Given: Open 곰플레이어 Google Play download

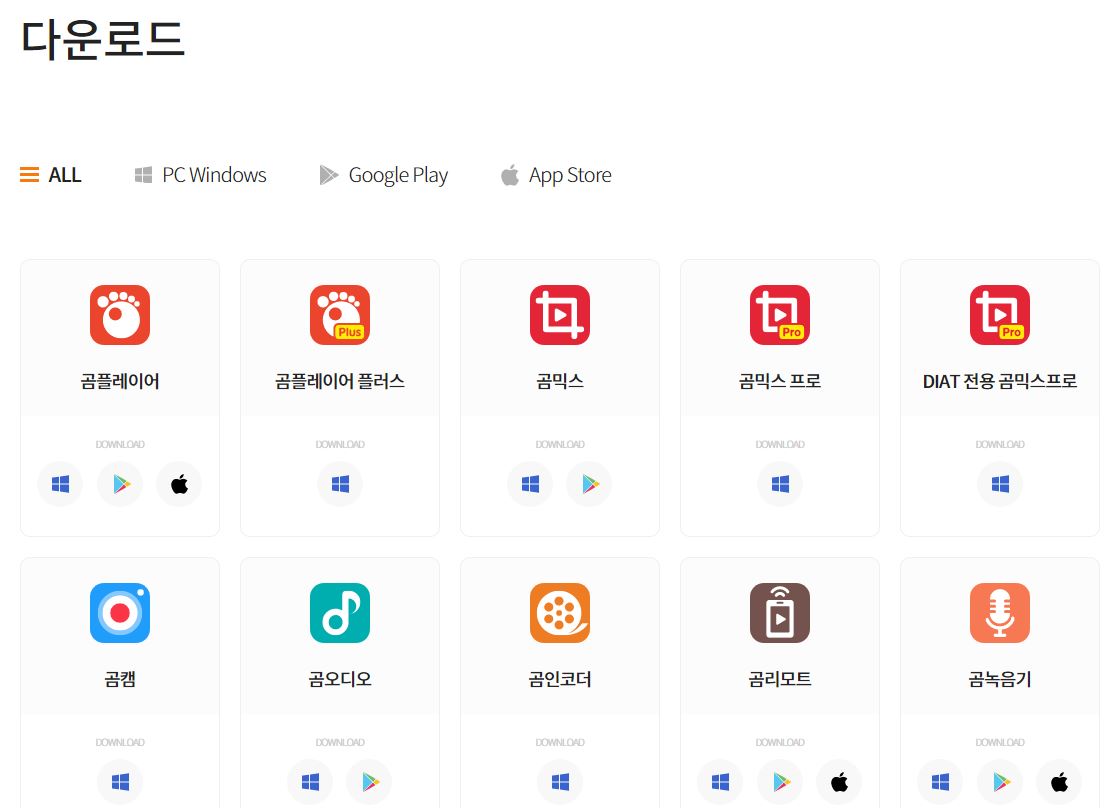Looking at the screenshot, I should click(x=120, y=484).
